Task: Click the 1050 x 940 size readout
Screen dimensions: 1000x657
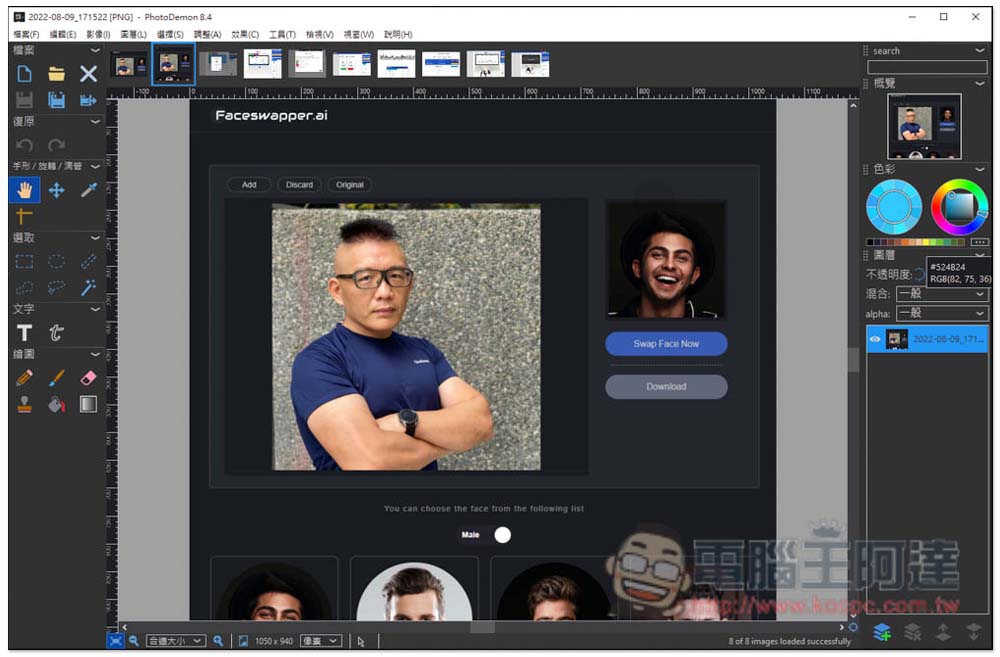Action: click(274, 640)
